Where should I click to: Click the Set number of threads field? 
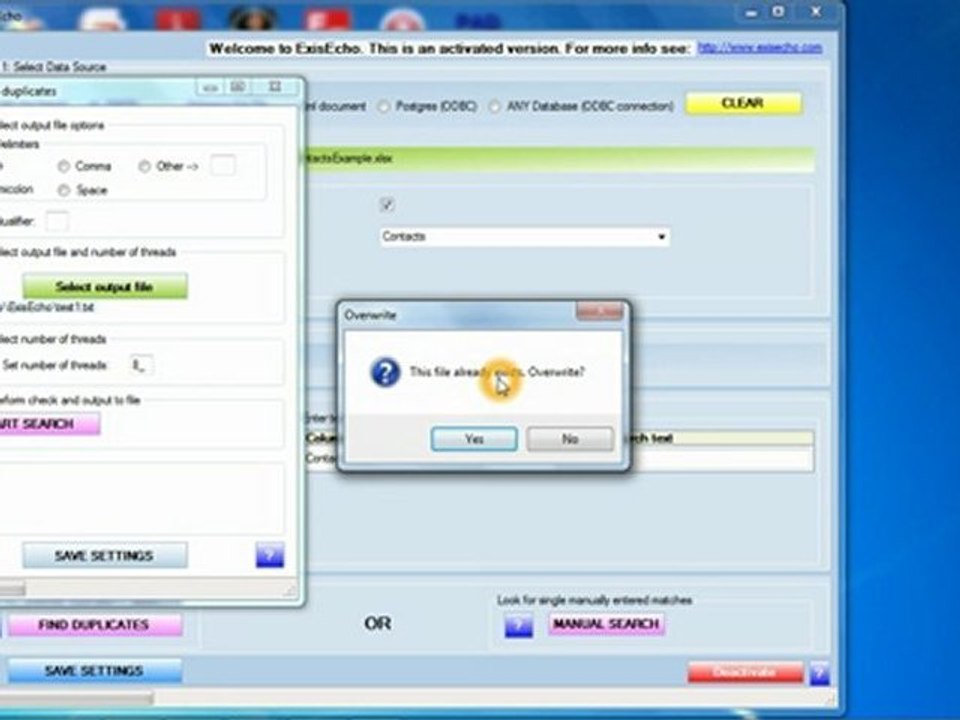[x=141, y=365]
